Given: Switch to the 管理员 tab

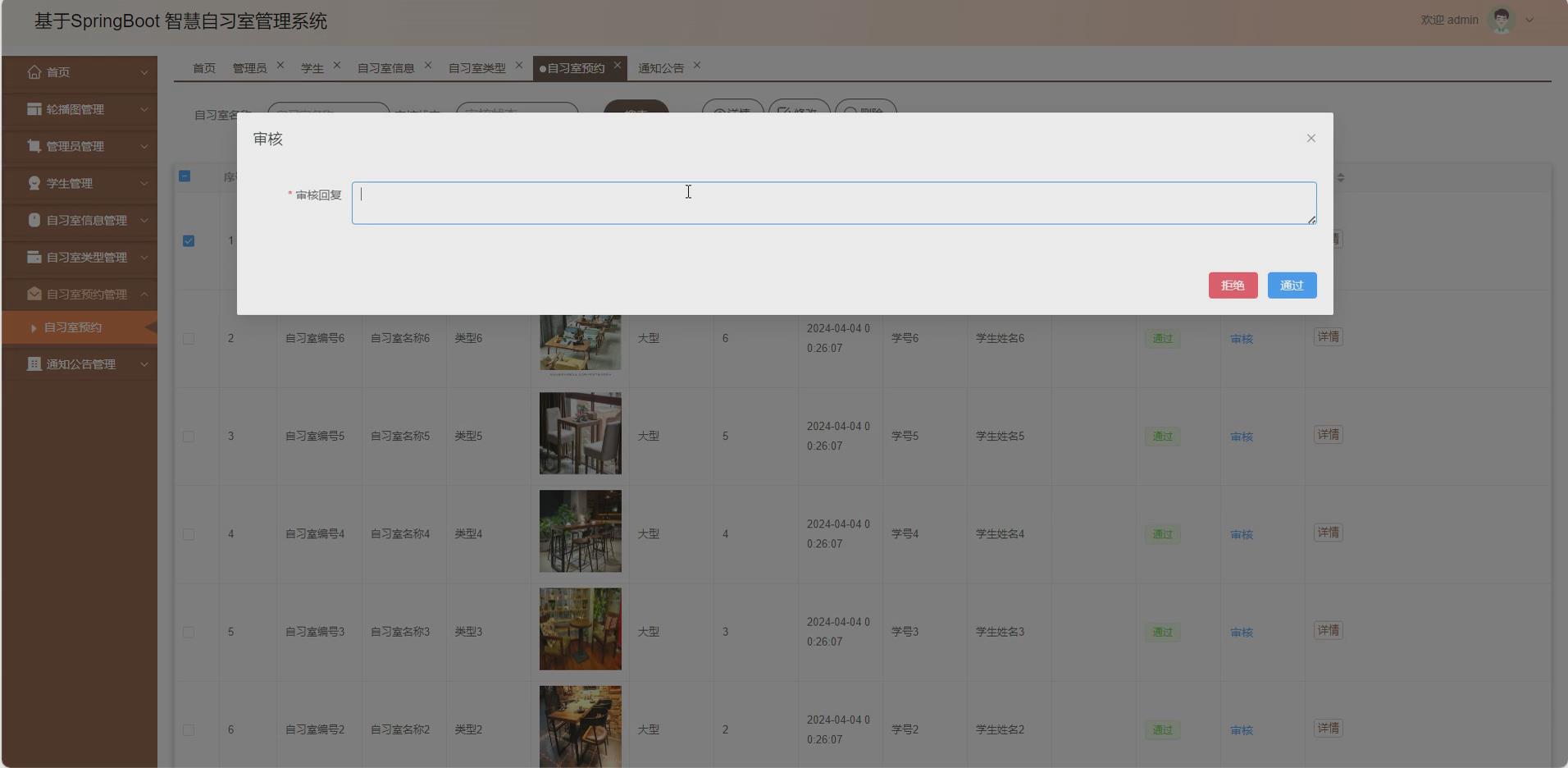Looking at the screenshot, I should 249,67.
